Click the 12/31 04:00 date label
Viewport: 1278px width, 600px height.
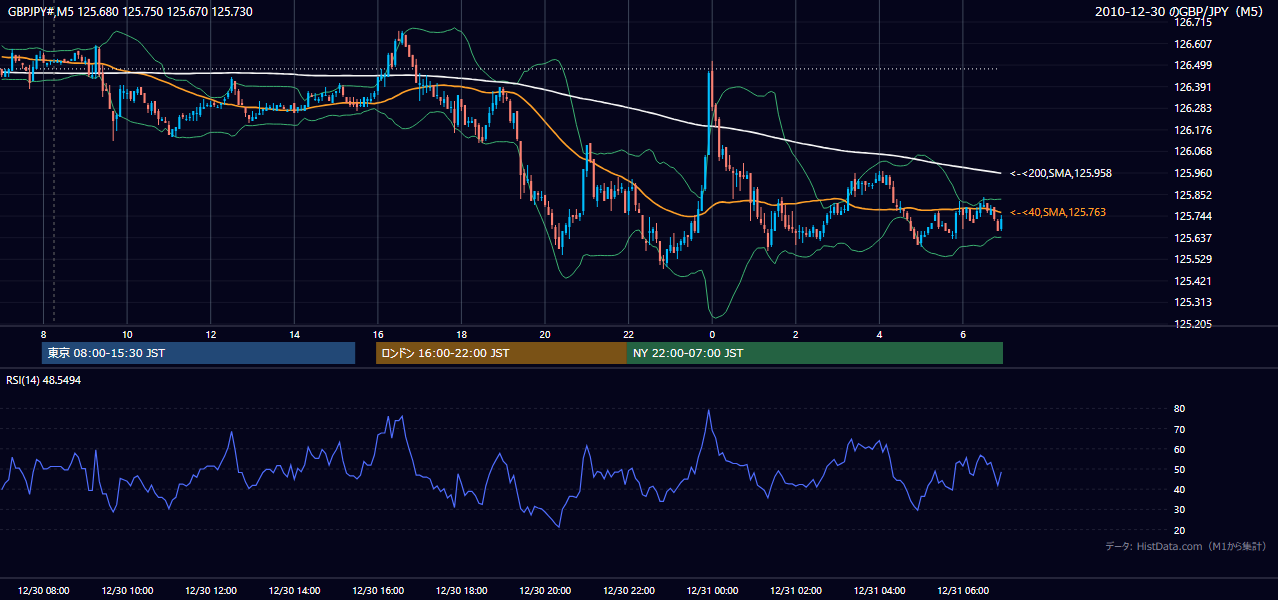(879, 591)
